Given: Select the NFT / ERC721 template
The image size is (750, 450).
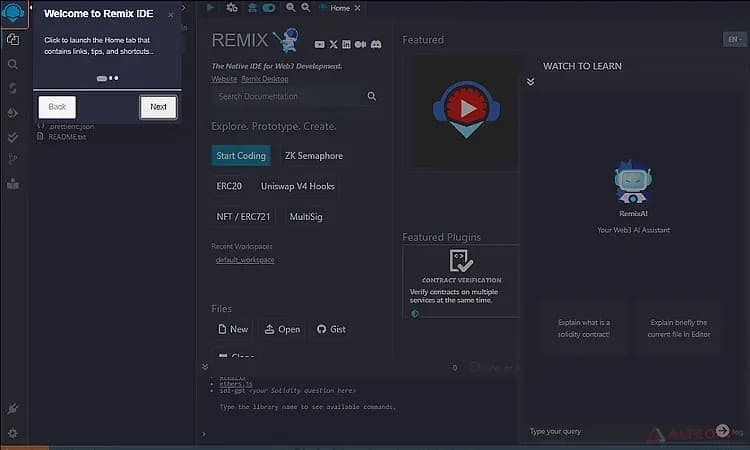Looking at the screenshot, I should [x=243, y=217].
